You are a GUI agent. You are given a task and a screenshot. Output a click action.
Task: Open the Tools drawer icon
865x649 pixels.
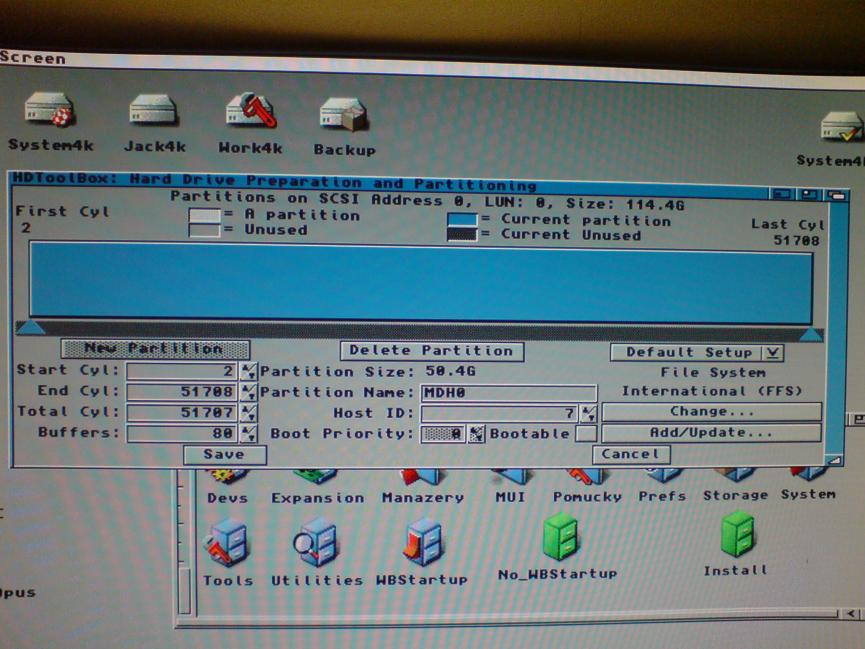click(227, 545)
